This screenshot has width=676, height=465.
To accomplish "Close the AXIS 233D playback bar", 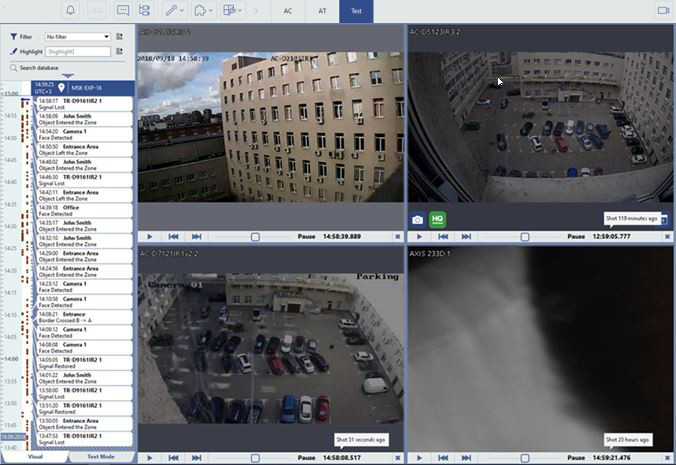I will [666, 457].
